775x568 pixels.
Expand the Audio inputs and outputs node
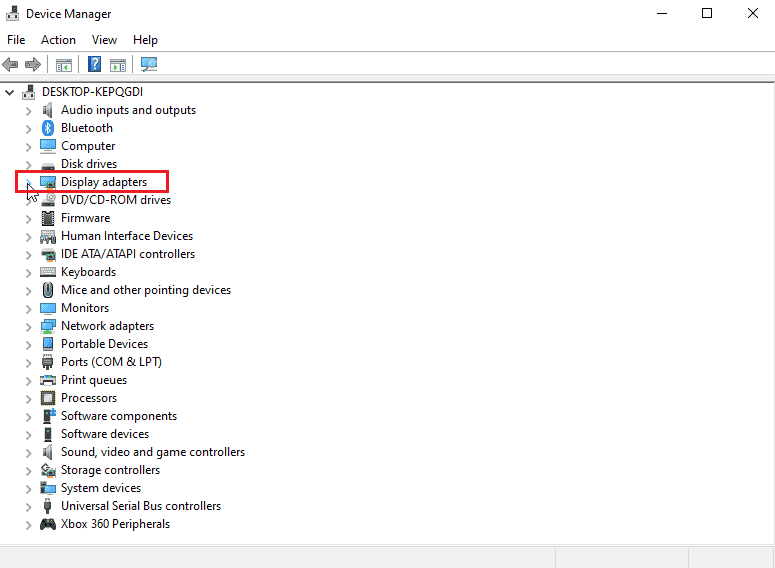coord(29,110)
